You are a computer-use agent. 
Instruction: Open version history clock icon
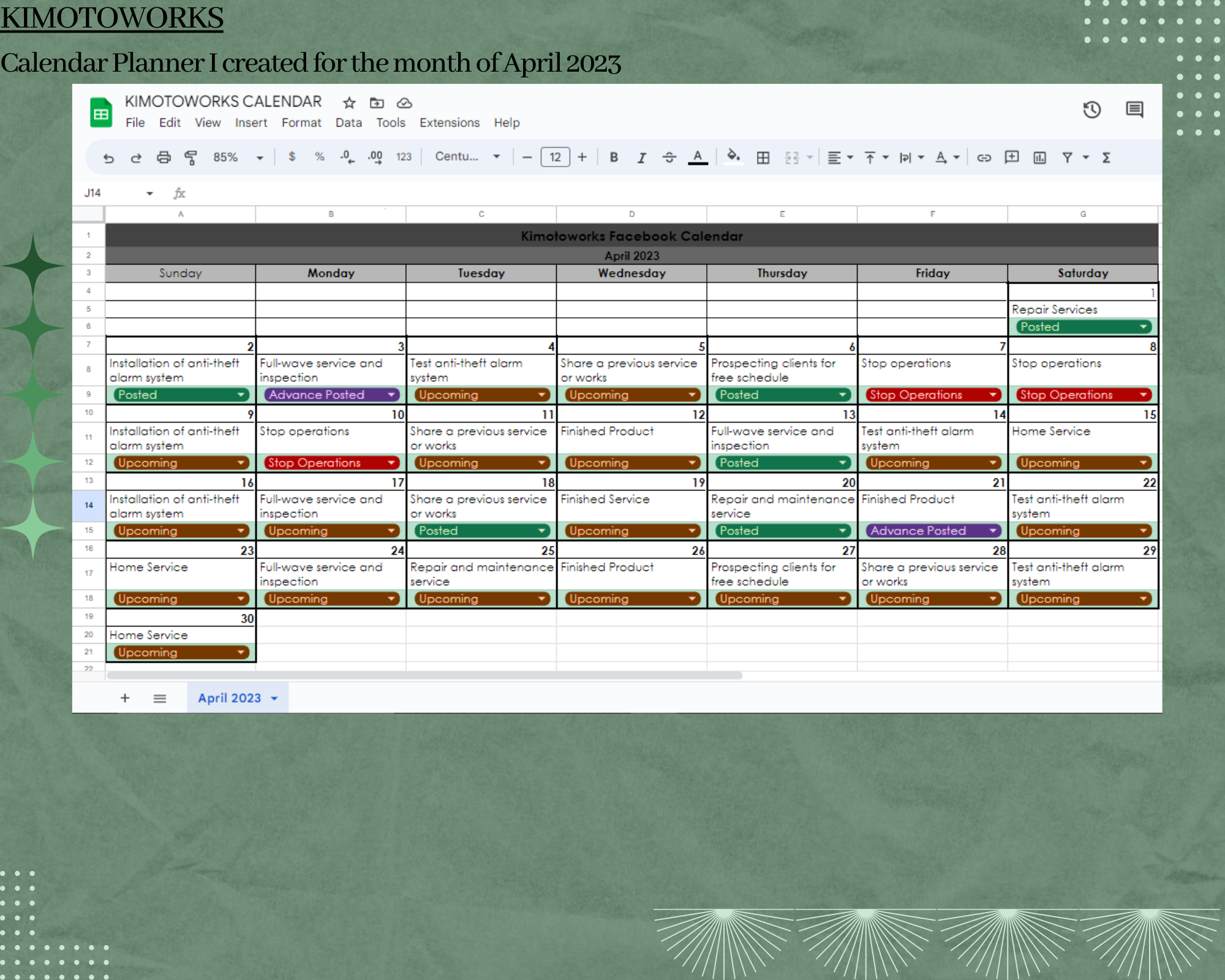point(1092,110)
